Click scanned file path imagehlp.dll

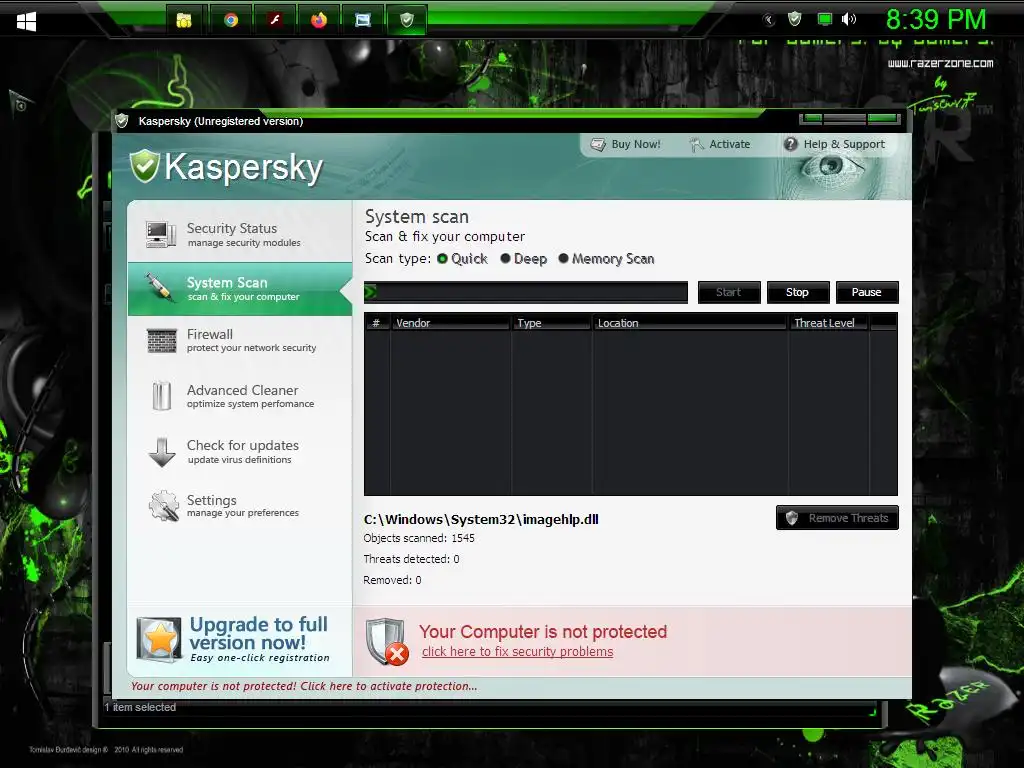pos(481,519)
